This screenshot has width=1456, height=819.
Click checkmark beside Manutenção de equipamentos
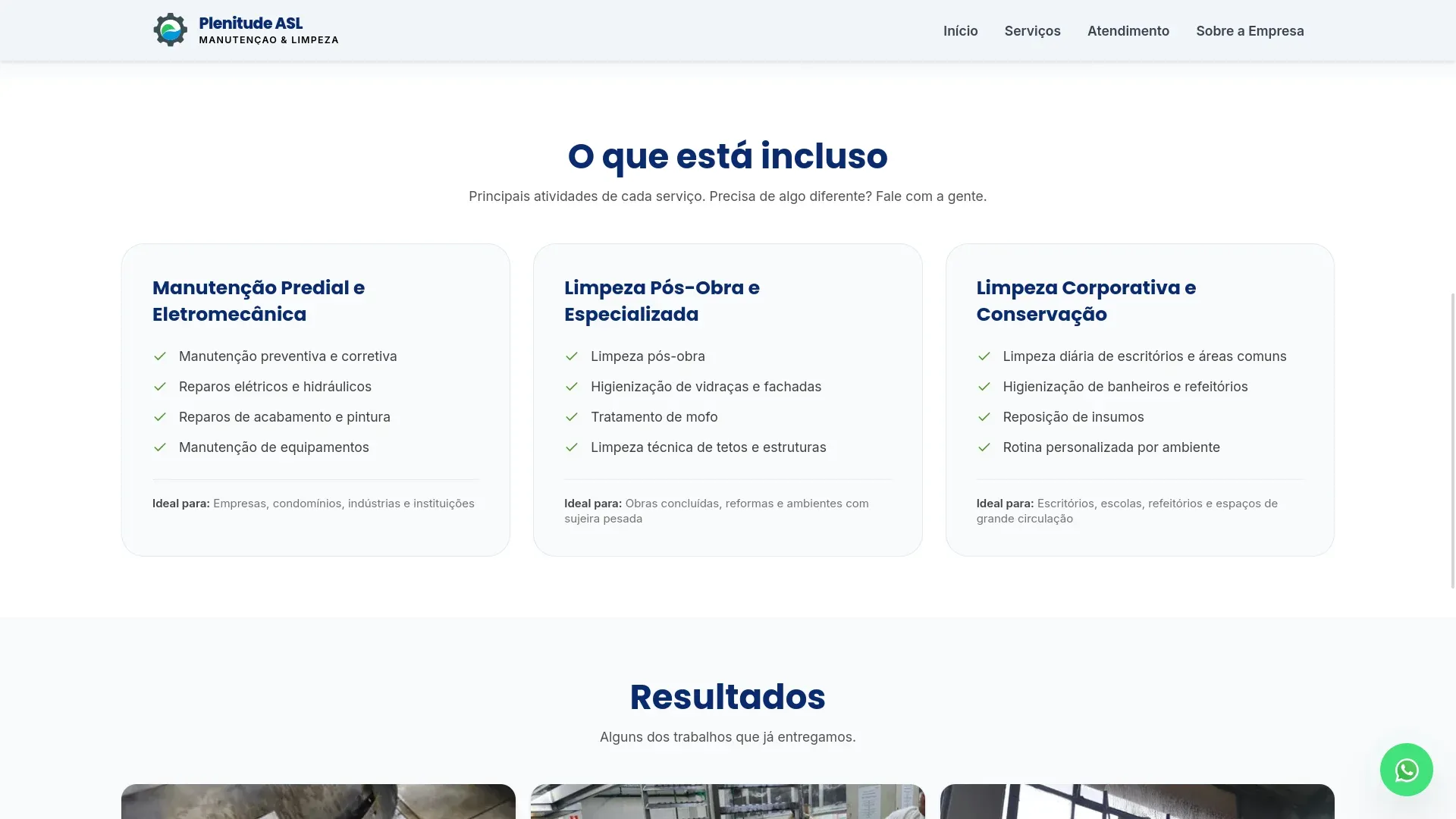[x=160, y=447]
